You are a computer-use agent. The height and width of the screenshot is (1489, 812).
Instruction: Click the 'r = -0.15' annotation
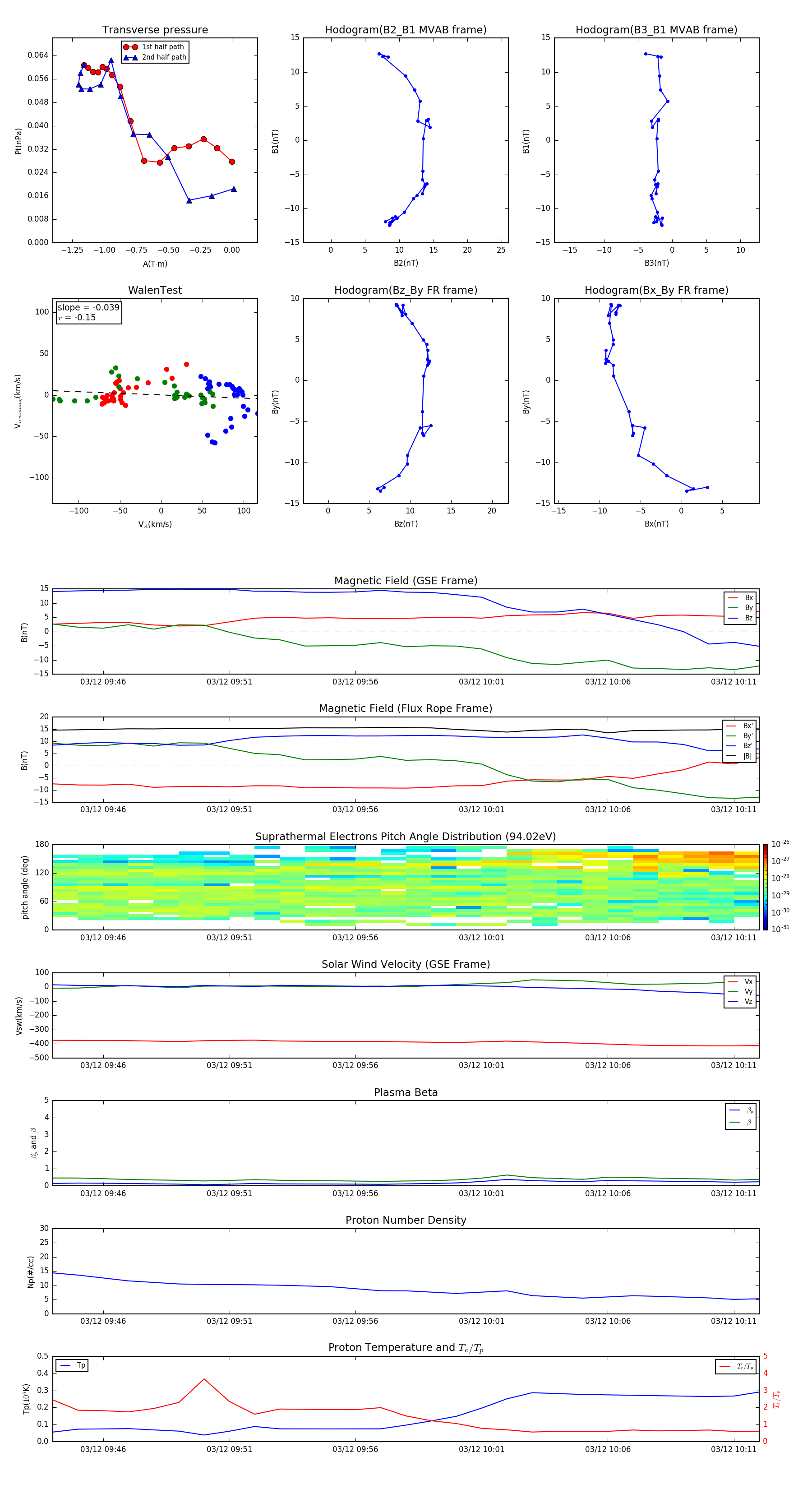77,317
